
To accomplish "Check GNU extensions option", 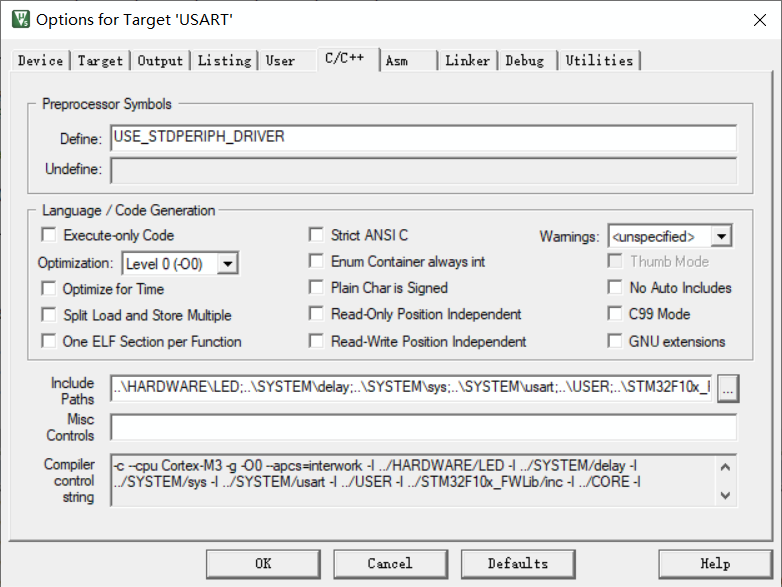I will (615, 341).
